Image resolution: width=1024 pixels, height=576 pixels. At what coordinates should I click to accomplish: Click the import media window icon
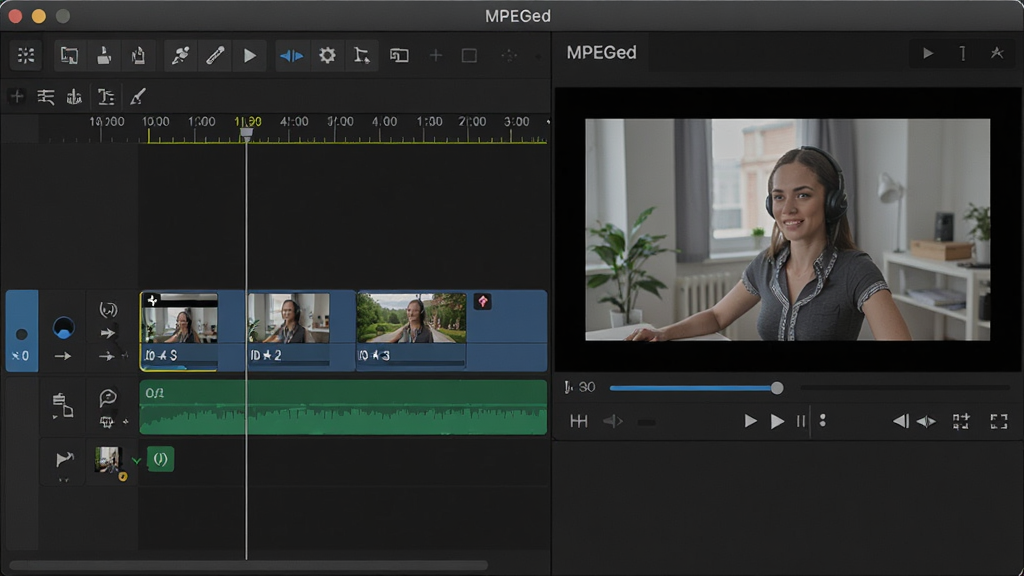69,56
